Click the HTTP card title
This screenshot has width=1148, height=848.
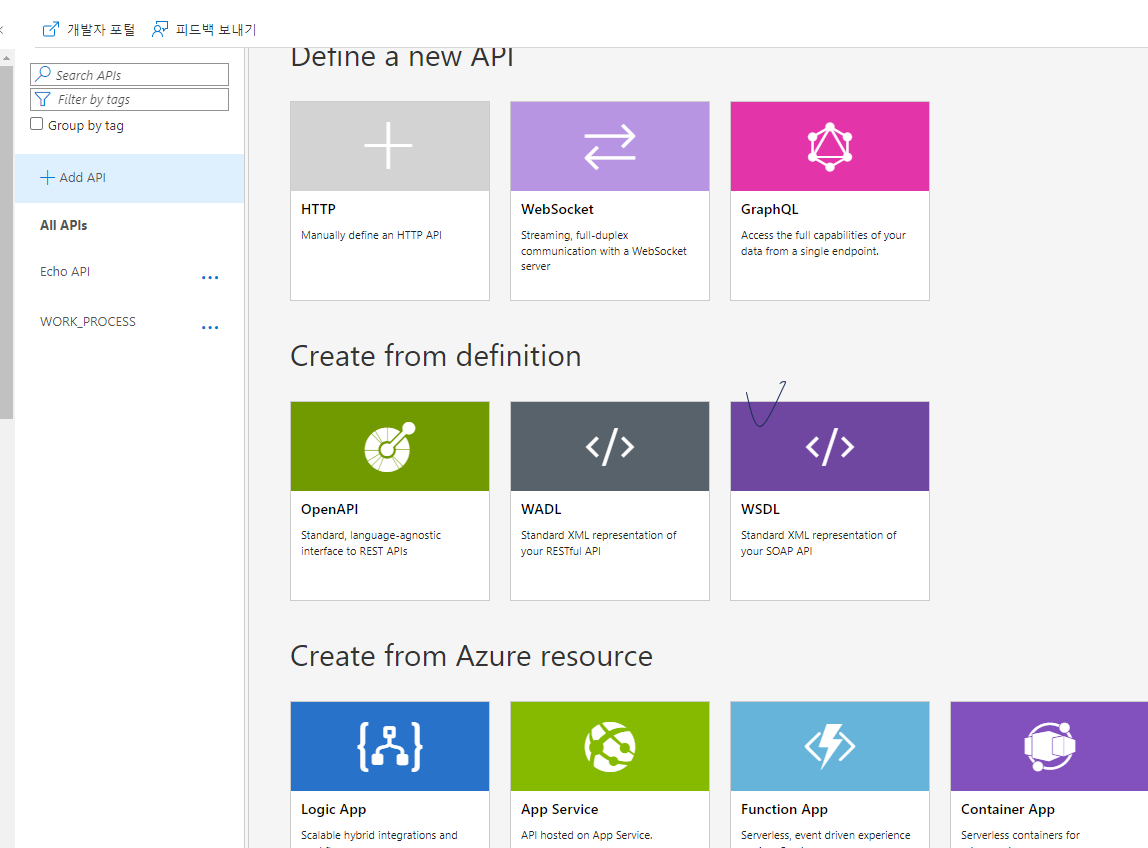click(x=318, y=209)
